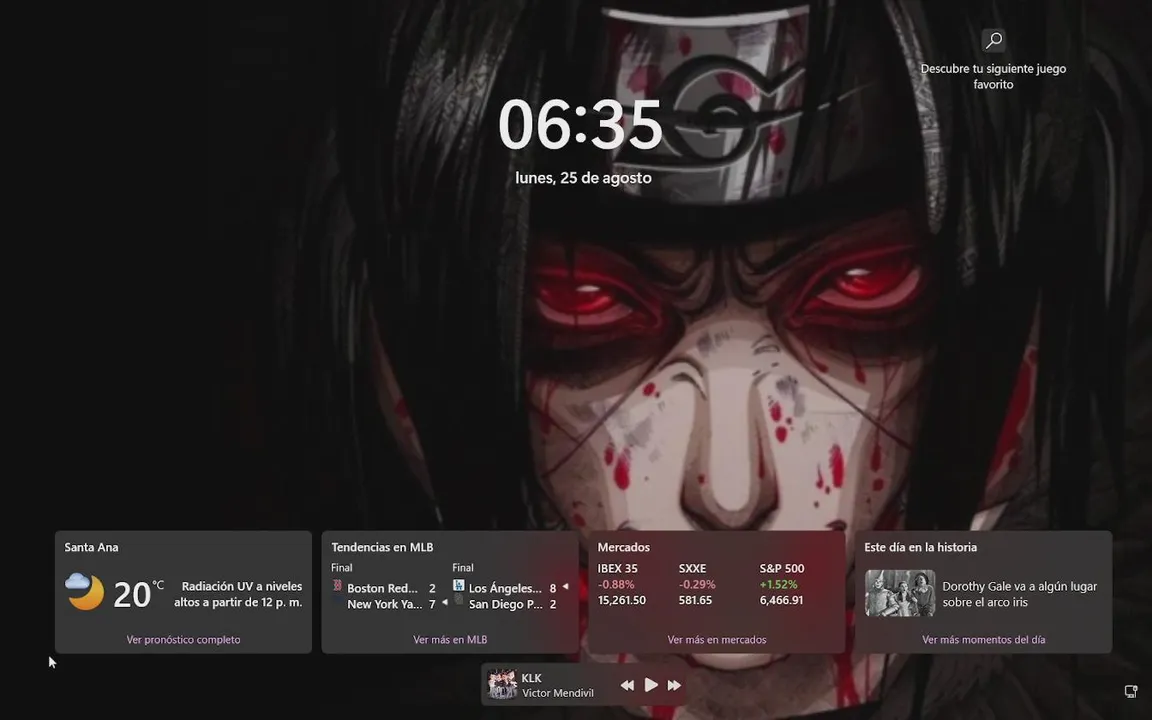
Task: Select the New York Ya... score row
Action: 389,604
